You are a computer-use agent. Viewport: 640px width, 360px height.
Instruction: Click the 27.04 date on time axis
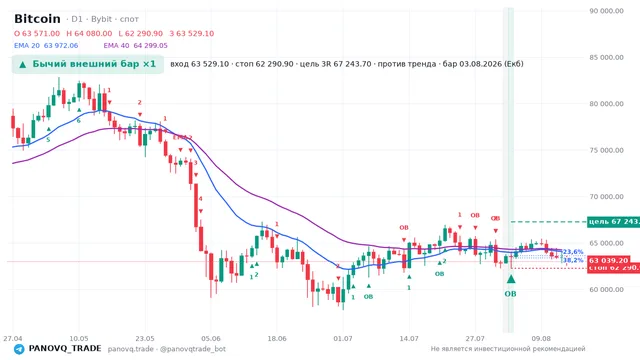coord(13,339)
